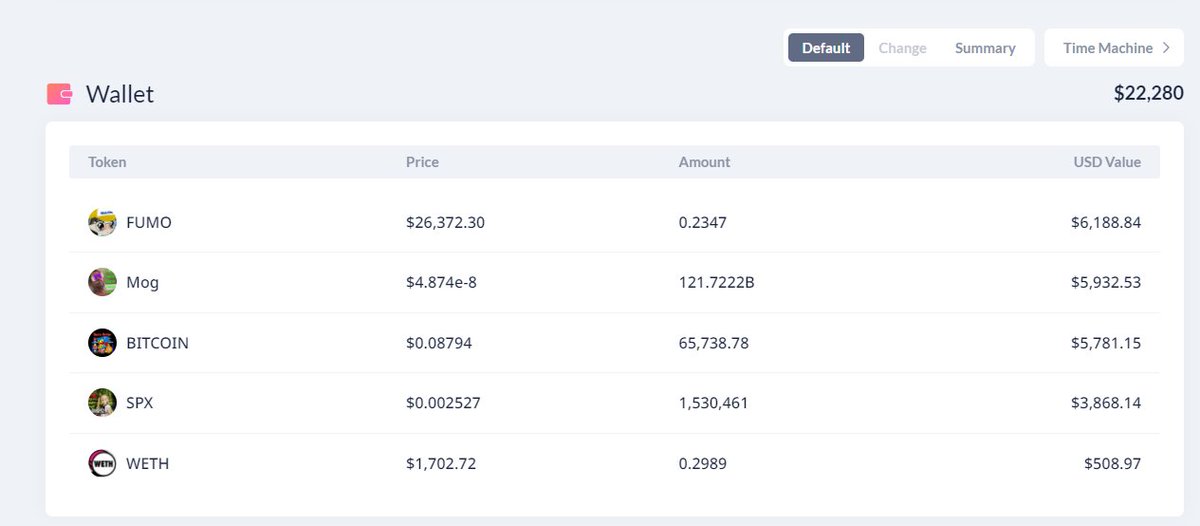This screenshot has width=1200, height=526.
Task: Click the USD Value column header
Action: coord(1107,162)
